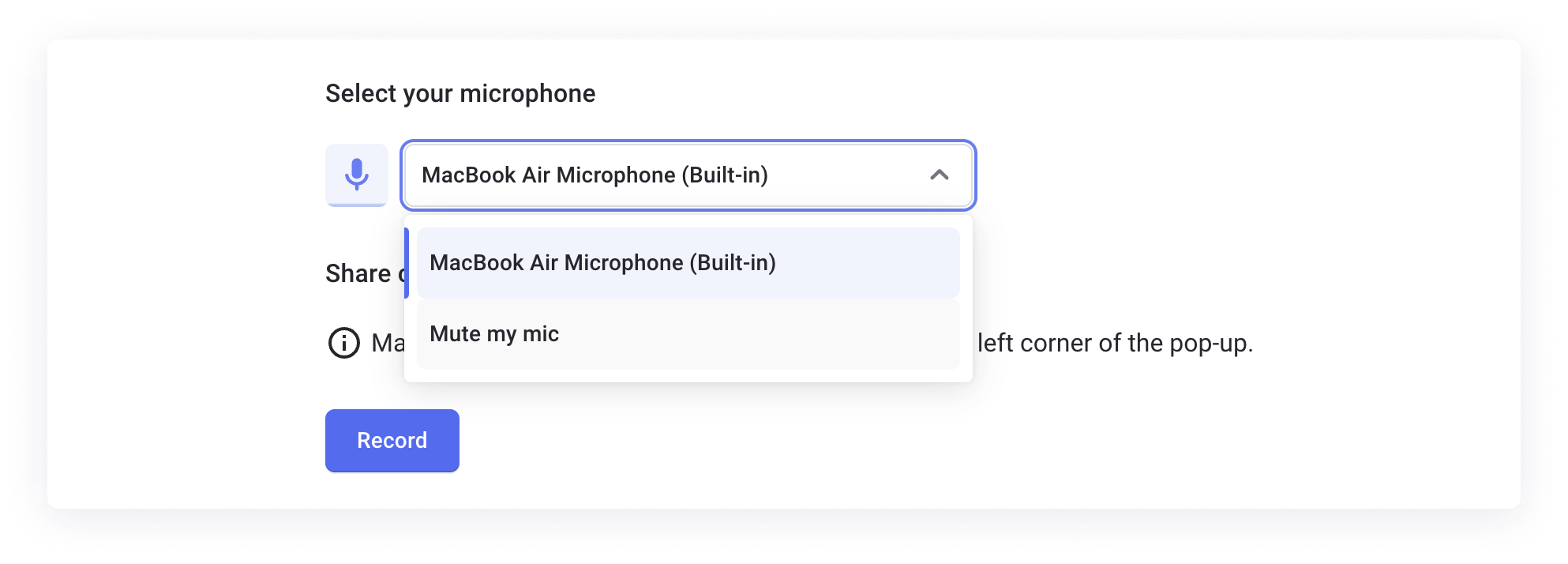Click the blue microphone icon button
This screenshot has width=1568, height=564.
coord(357,175)
